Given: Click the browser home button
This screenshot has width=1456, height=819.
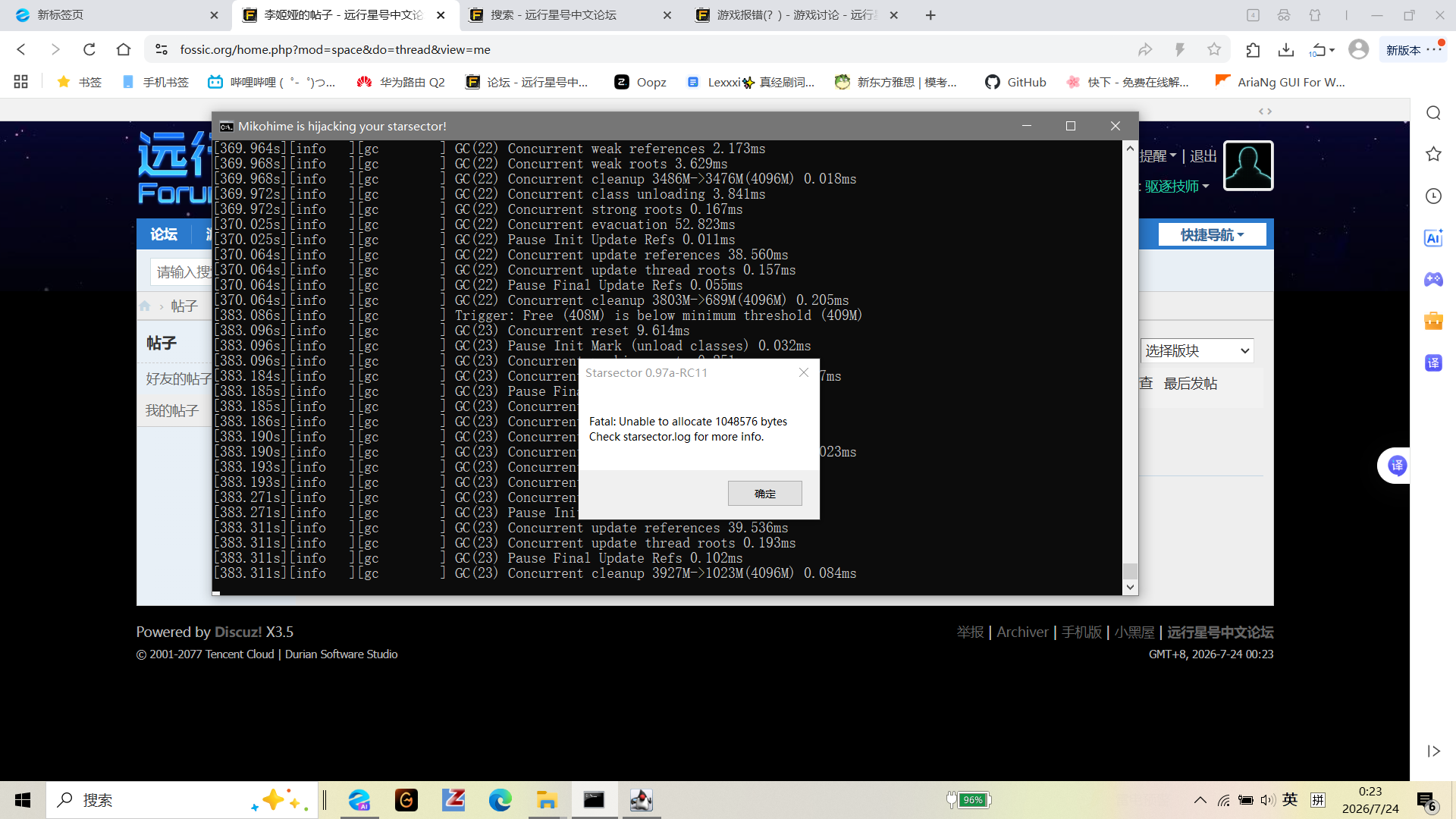Looking at the screenshot, I should (x=124, y=49).
